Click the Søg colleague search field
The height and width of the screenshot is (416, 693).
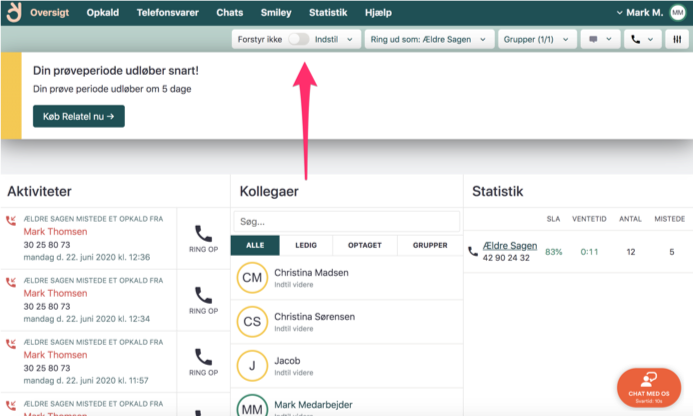pyautogui.click(x=346, y=221)
